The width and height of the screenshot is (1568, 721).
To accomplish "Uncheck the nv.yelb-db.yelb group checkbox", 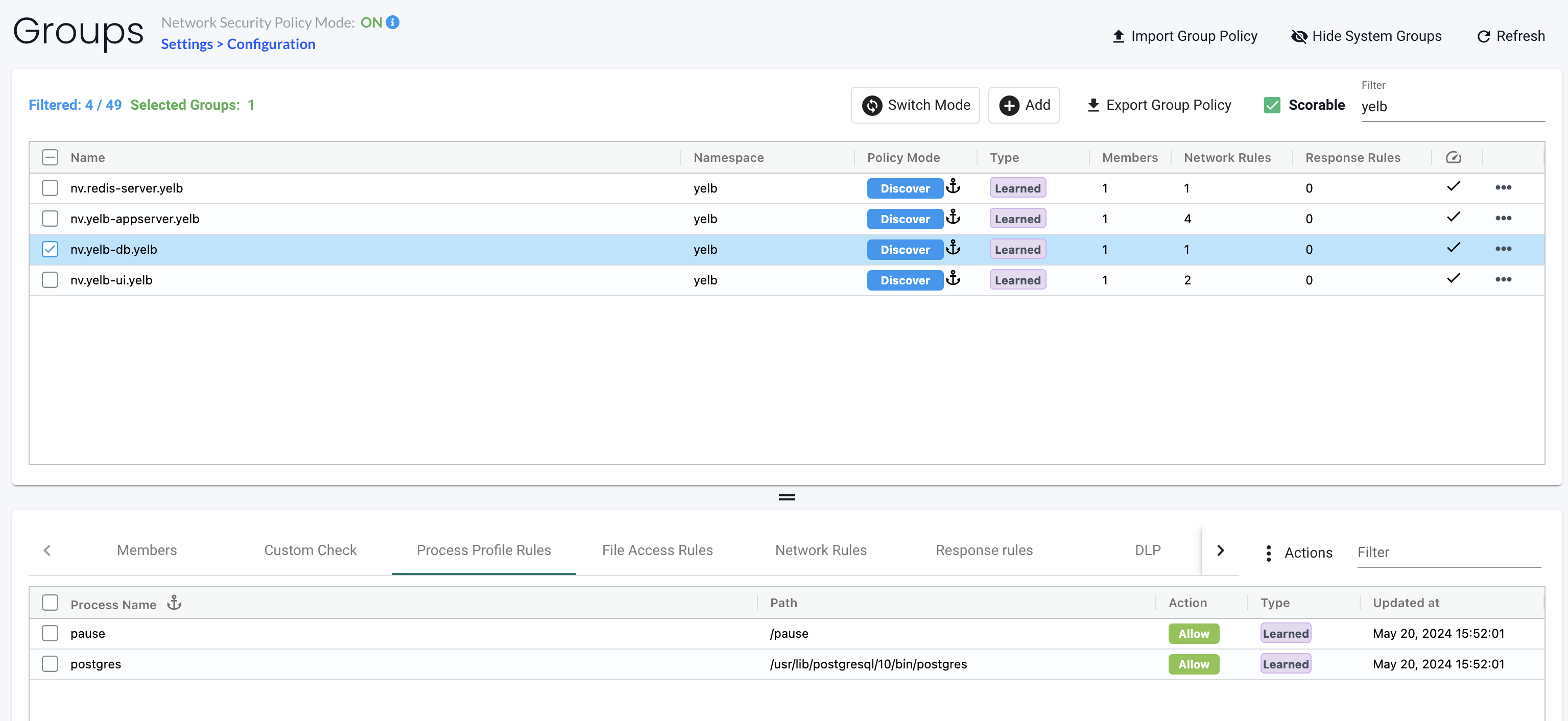I will [x=50, y=250].
